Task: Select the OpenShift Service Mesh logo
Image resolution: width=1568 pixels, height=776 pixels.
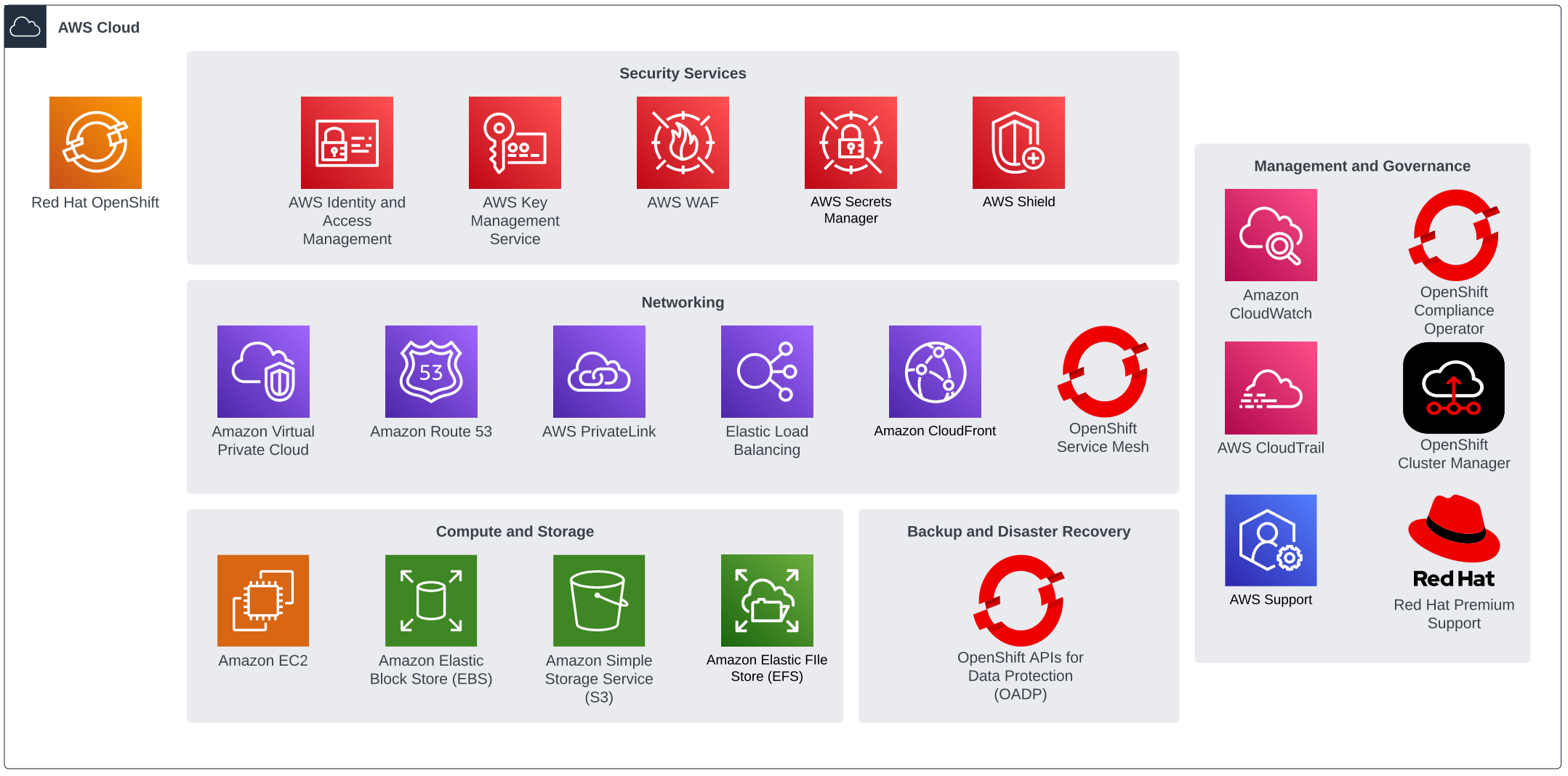Action: click(1103, 372)
